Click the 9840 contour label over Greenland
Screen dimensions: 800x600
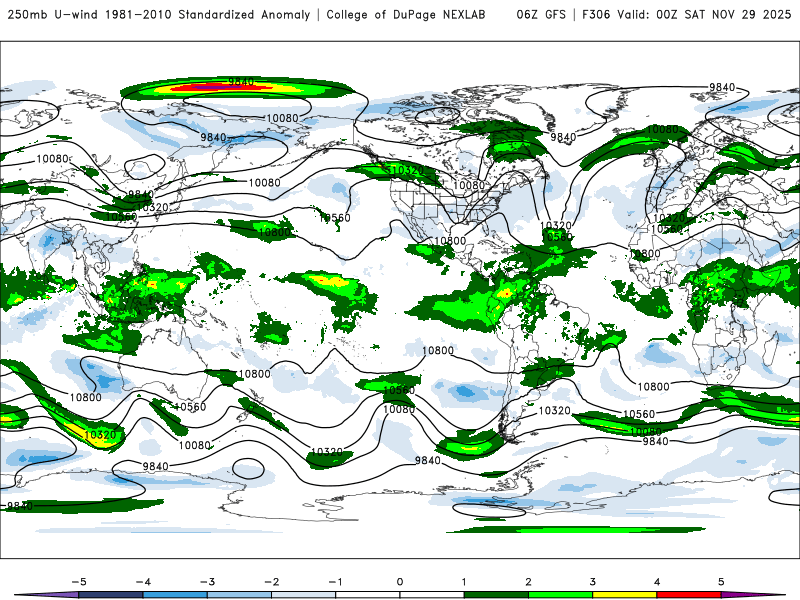pos(563,137)
